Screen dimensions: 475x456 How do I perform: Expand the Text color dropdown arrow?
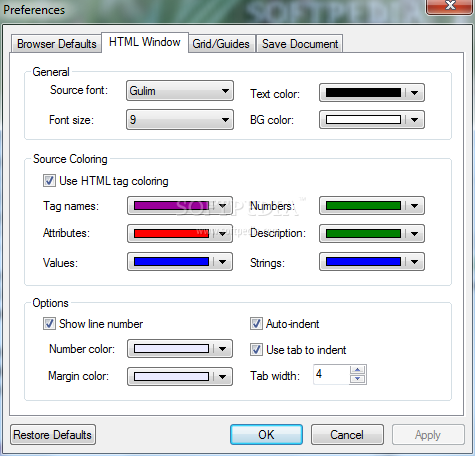point(414,93)
